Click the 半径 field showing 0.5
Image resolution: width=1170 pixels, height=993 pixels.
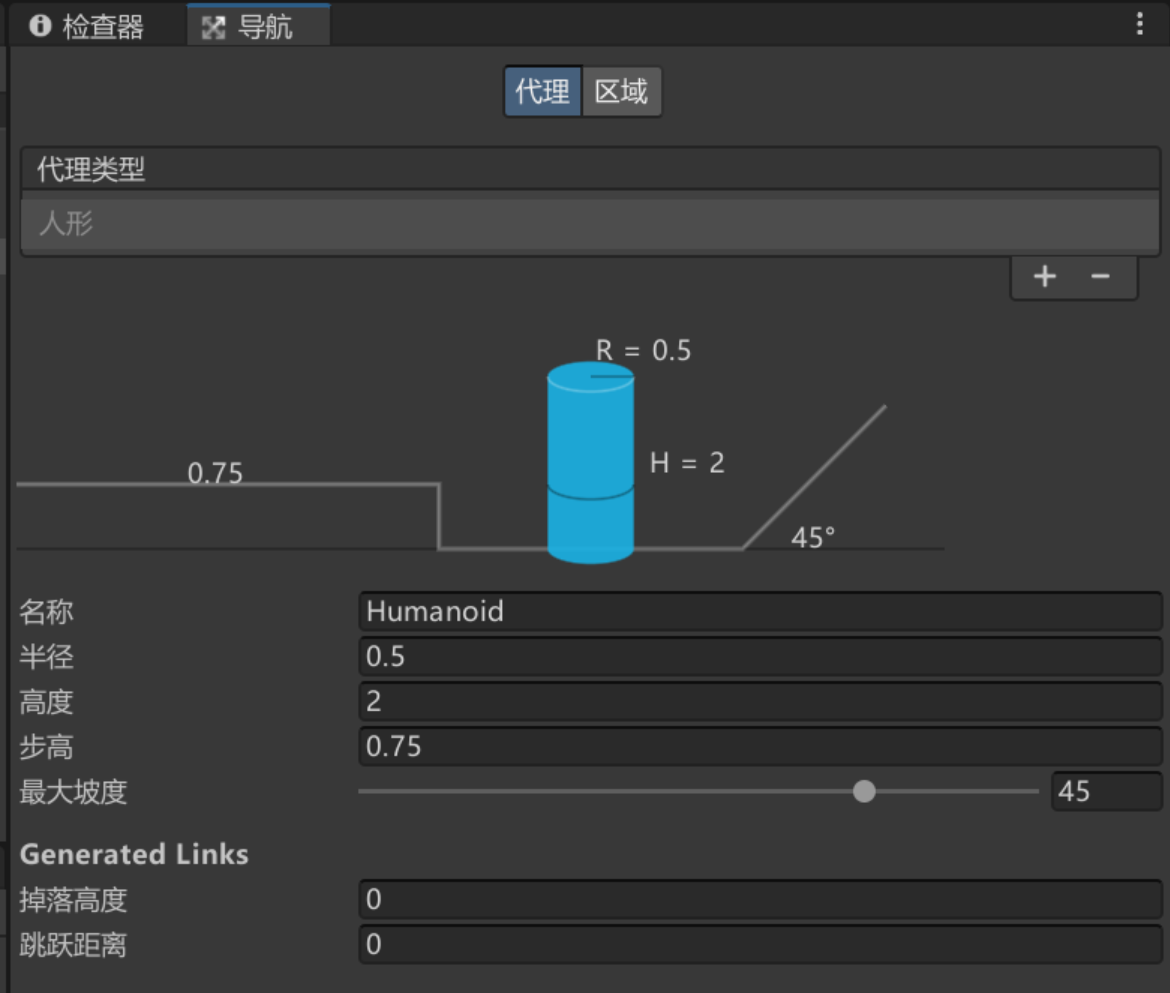tap(760, 657)
